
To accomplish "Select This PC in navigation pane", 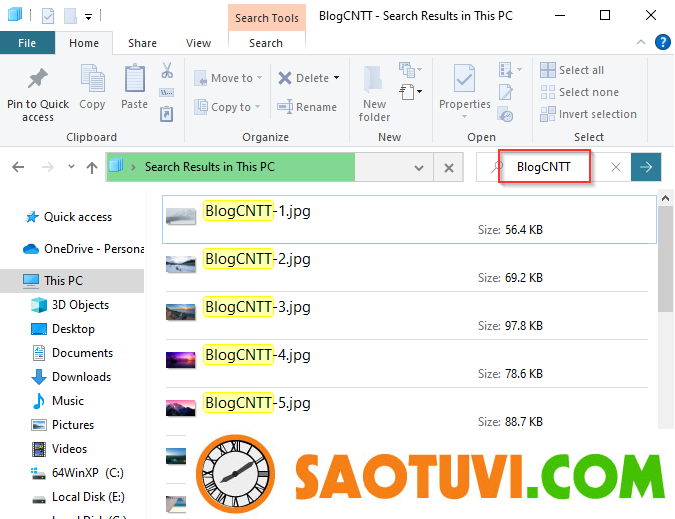I will point(72,281).
